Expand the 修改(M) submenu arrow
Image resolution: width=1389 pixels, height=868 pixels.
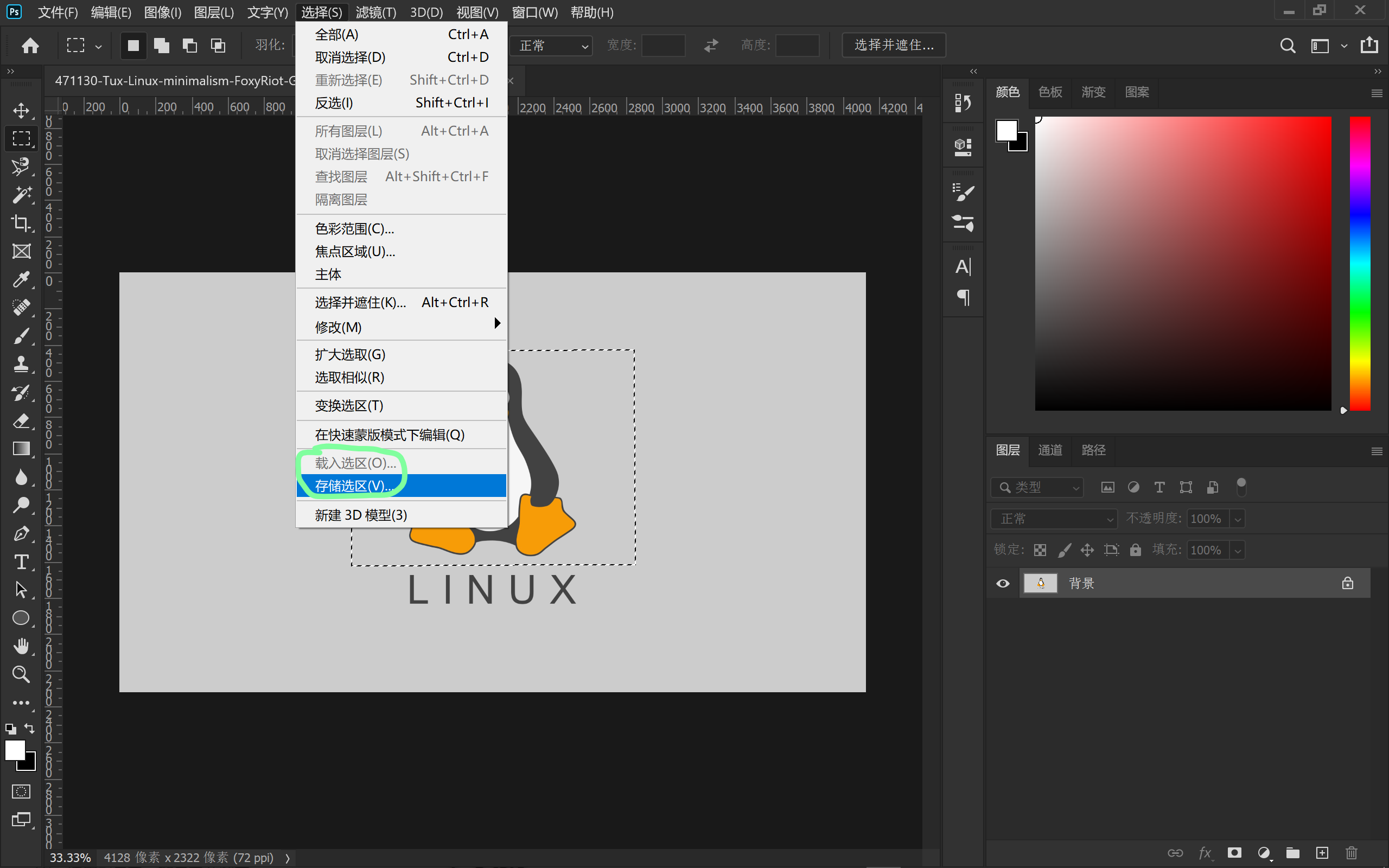click(x=497, y=324)
